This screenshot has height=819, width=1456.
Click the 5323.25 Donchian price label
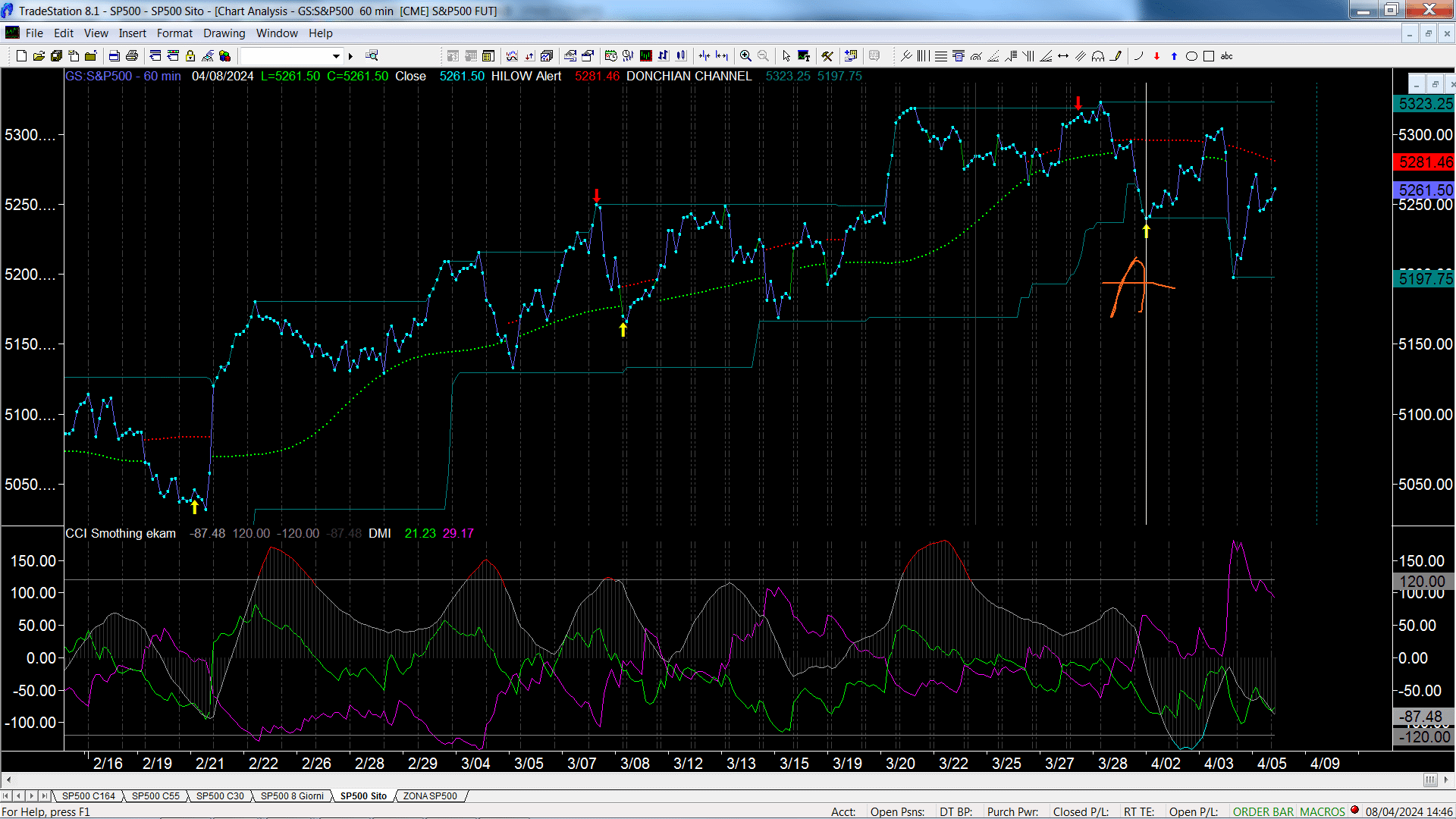[1425, 104]
